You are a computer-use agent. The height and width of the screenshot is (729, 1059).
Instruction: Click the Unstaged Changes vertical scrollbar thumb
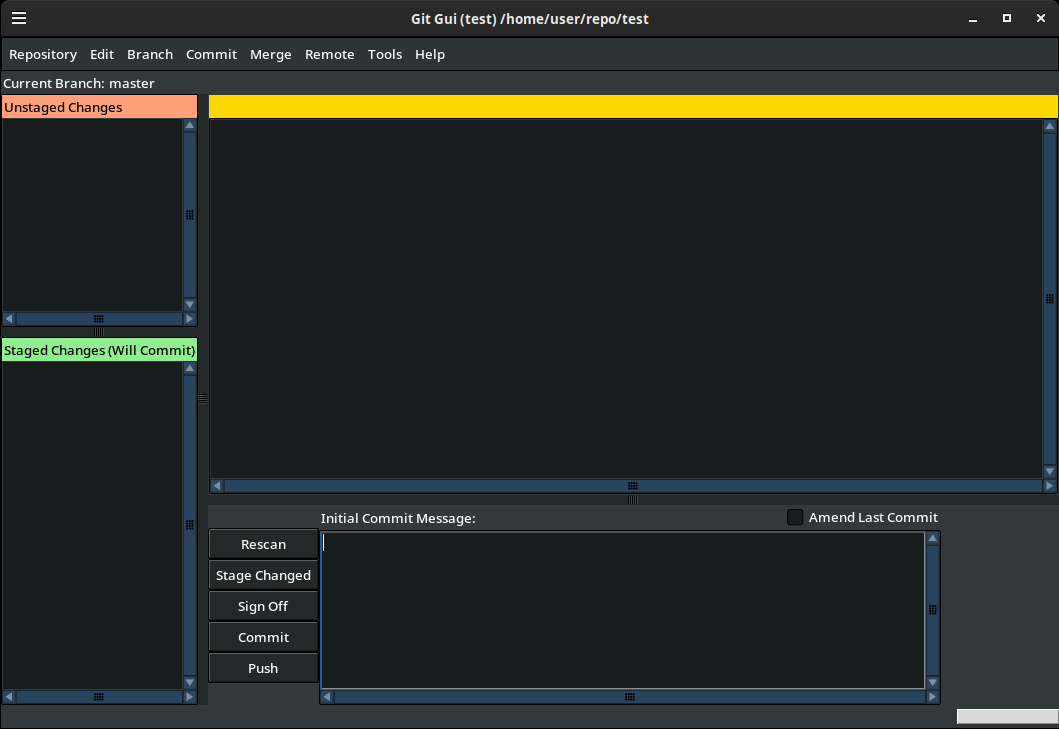pos(190,215)
